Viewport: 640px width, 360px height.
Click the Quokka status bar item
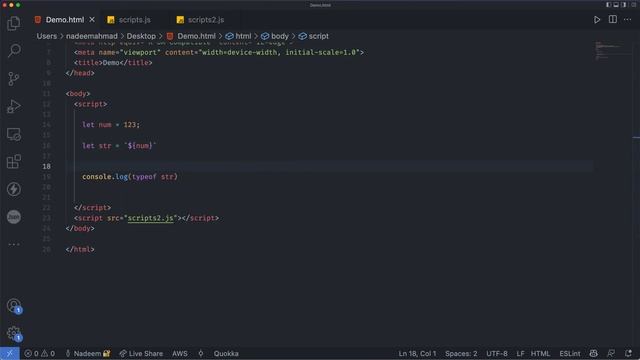(x=226, y=353)
